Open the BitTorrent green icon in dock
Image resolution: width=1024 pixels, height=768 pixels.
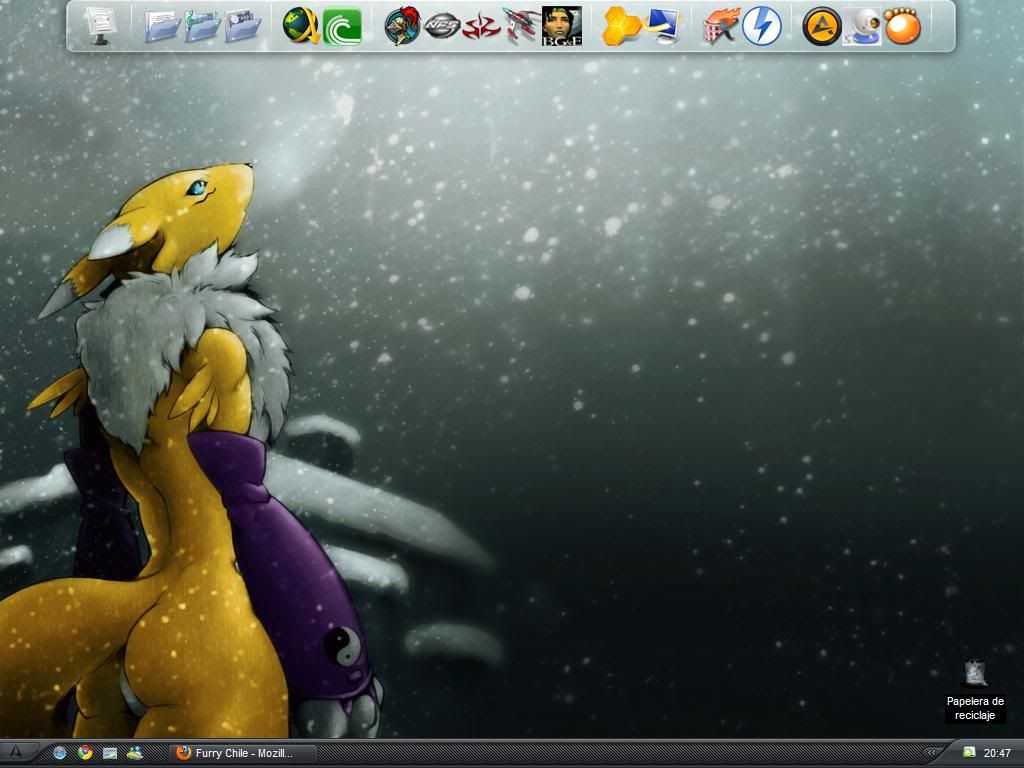(x=342, y=26)
